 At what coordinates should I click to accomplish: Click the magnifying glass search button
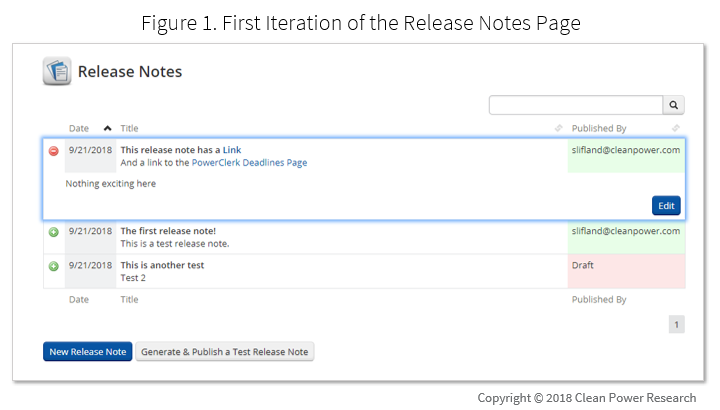[674, 105]
